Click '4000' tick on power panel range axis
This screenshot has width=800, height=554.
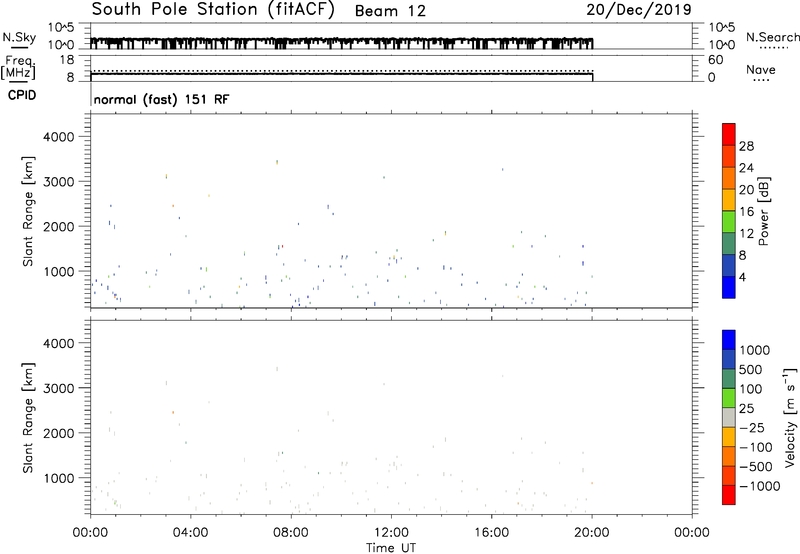click(x=58, y=137)
